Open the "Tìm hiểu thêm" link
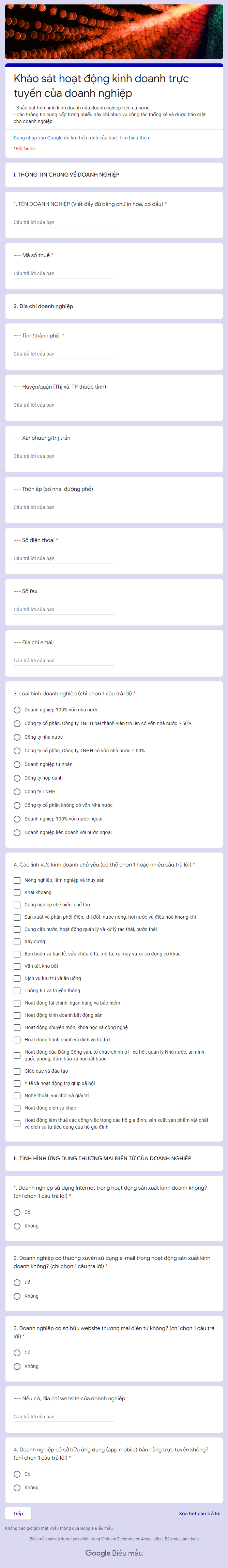 (x=135, y=138)
